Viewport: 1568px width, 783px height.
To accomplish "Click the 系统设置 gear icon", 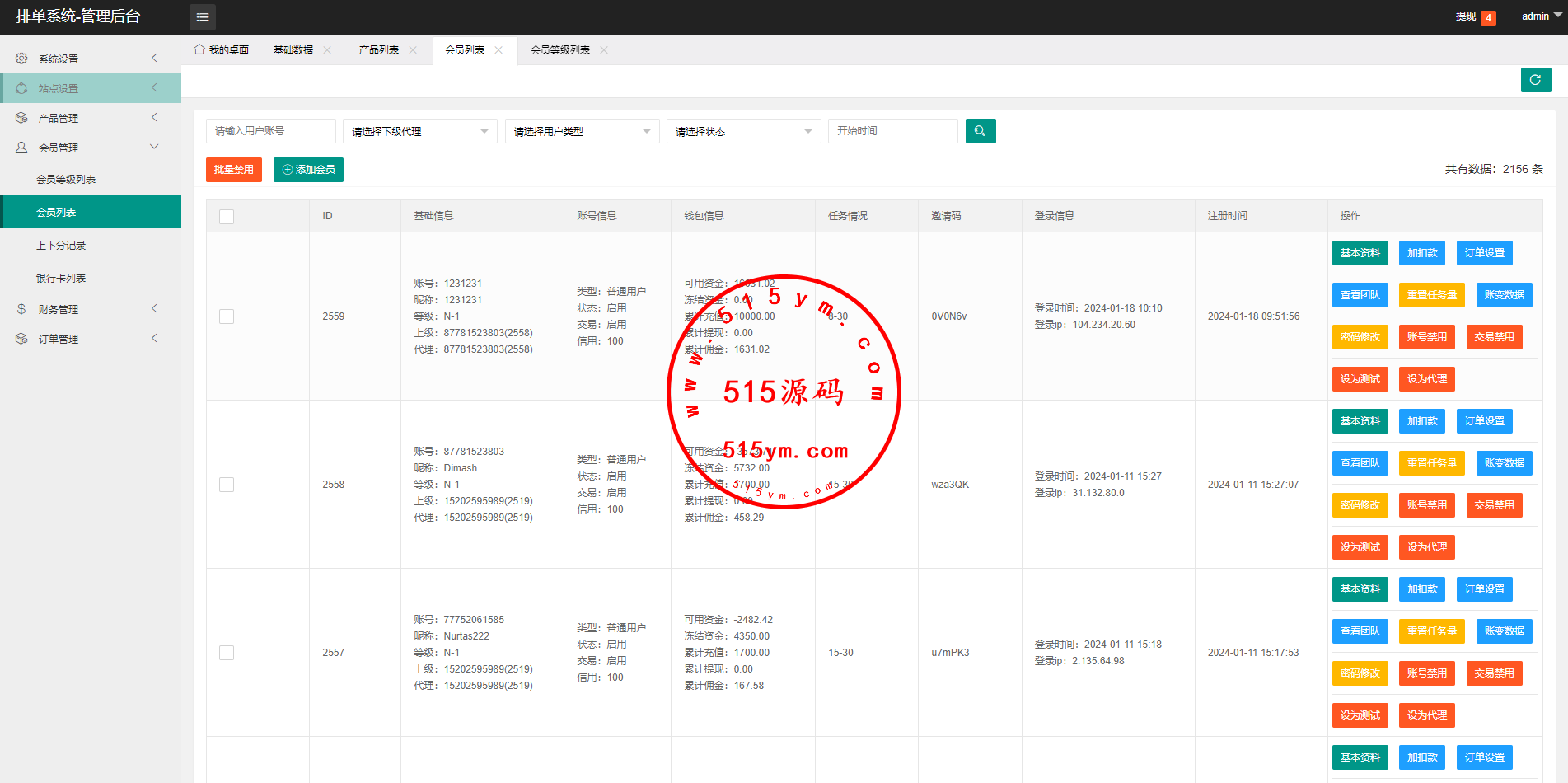I will coord(21,59).
